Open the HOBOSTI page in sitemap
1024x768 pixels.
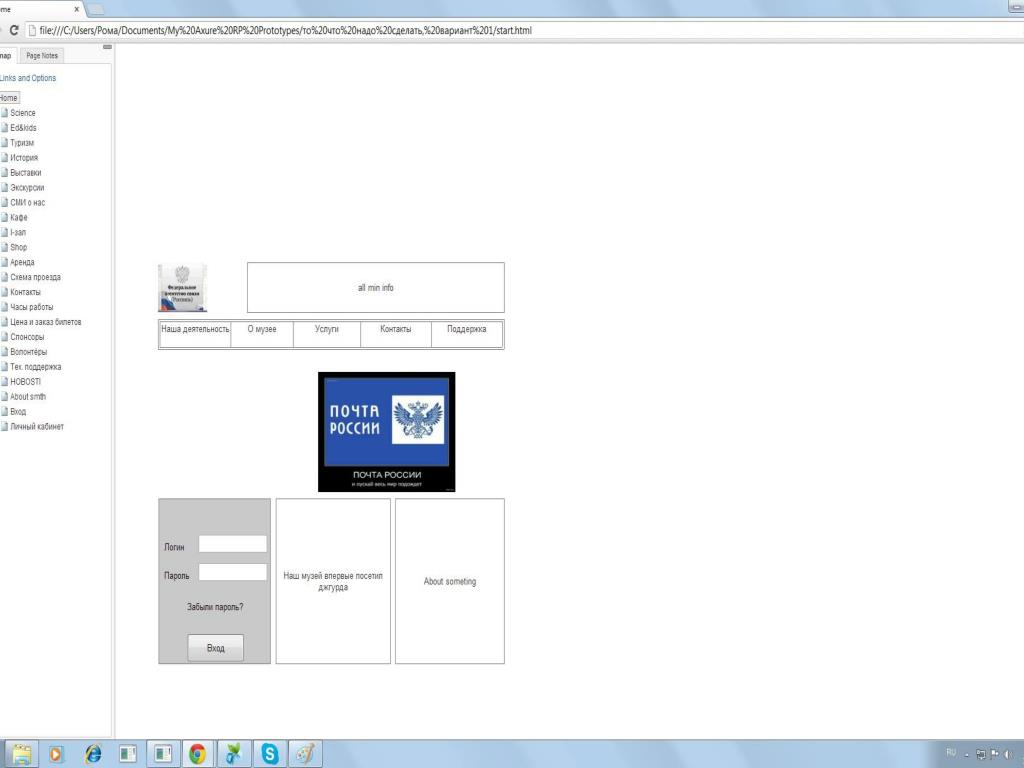point(25,381)
